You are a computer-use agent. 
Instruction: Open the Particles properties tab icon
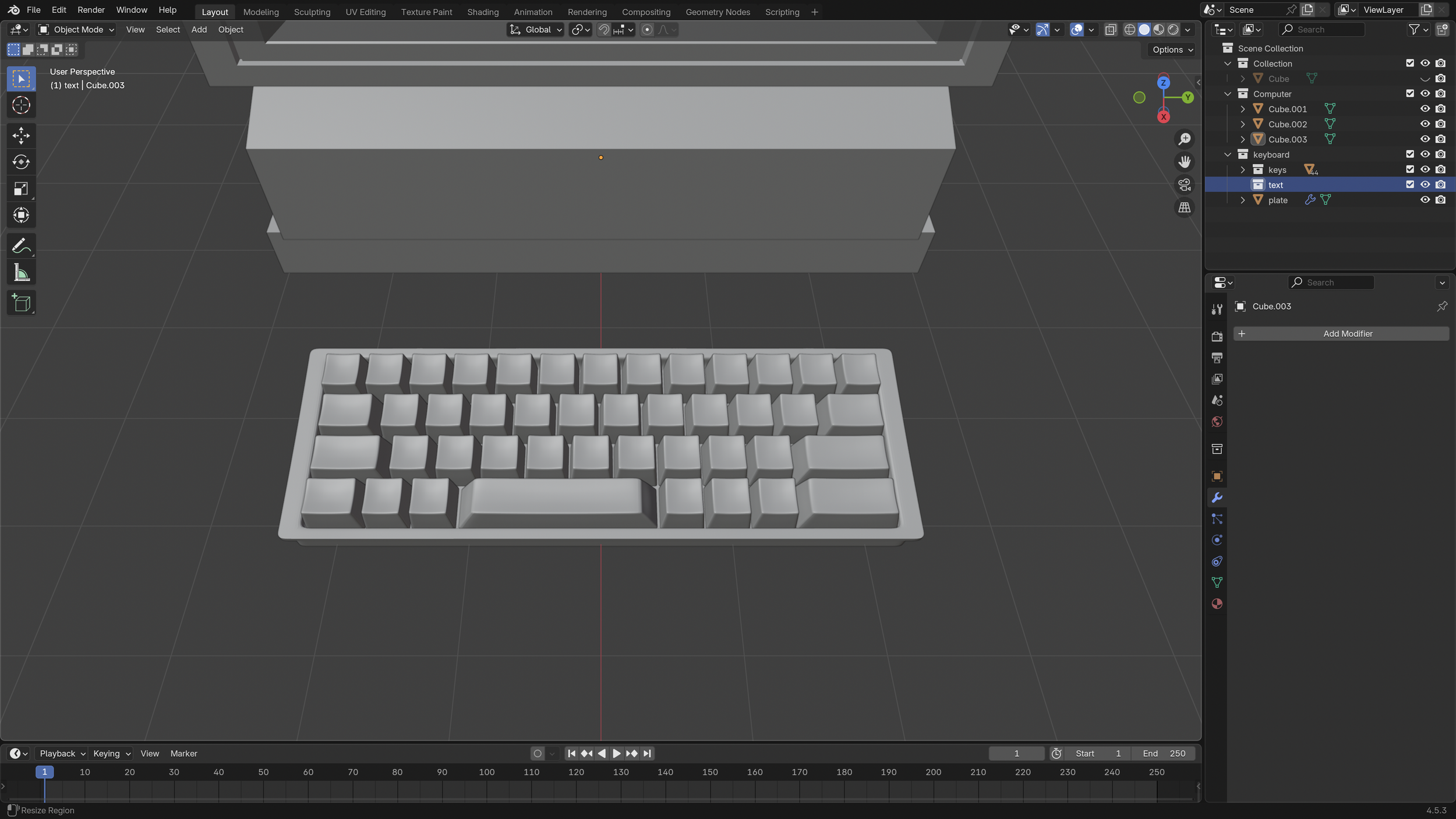[1217, 519]
